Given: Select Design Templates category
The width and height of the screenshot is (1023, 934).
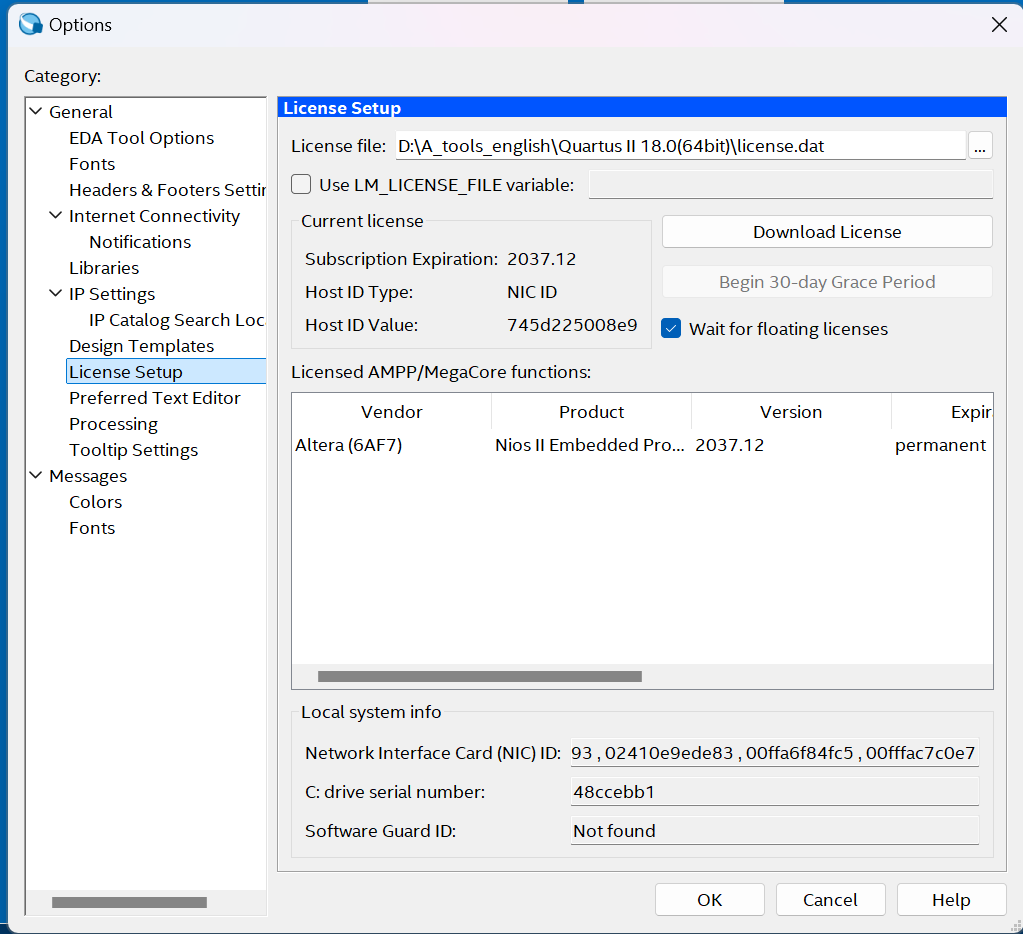Looking at the screenshot, I should (x=142, y=346).
